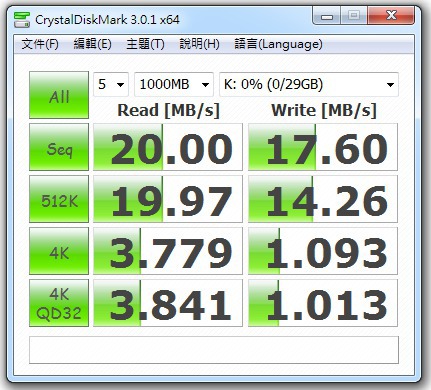Open the 1000MB test size dropdown
Viewport: 431px width, 390px height.
point(174,84)
